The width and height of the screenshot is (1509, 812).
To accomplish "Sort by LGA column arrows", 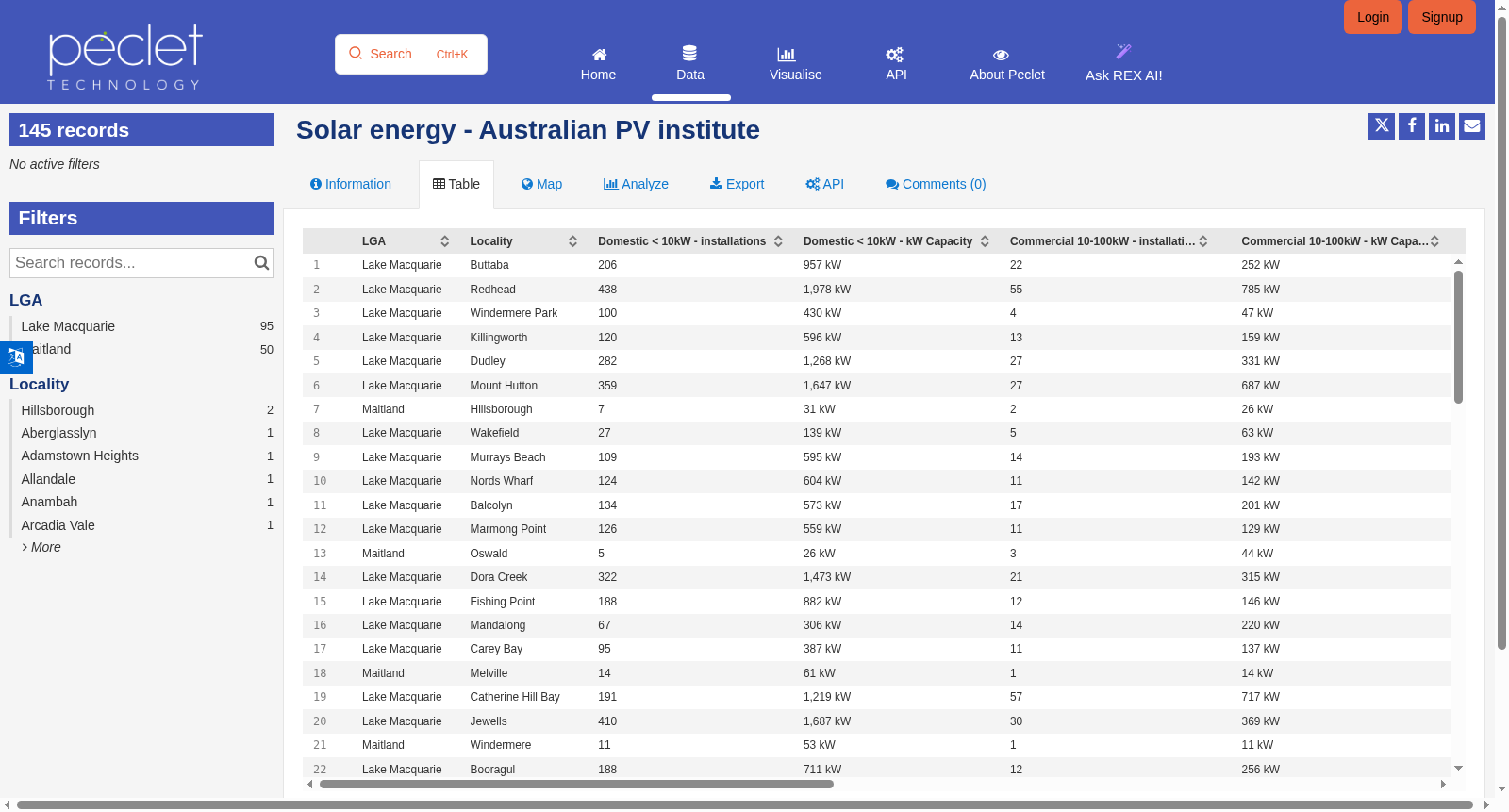I will pyautogui.click(x=445, y=241).
